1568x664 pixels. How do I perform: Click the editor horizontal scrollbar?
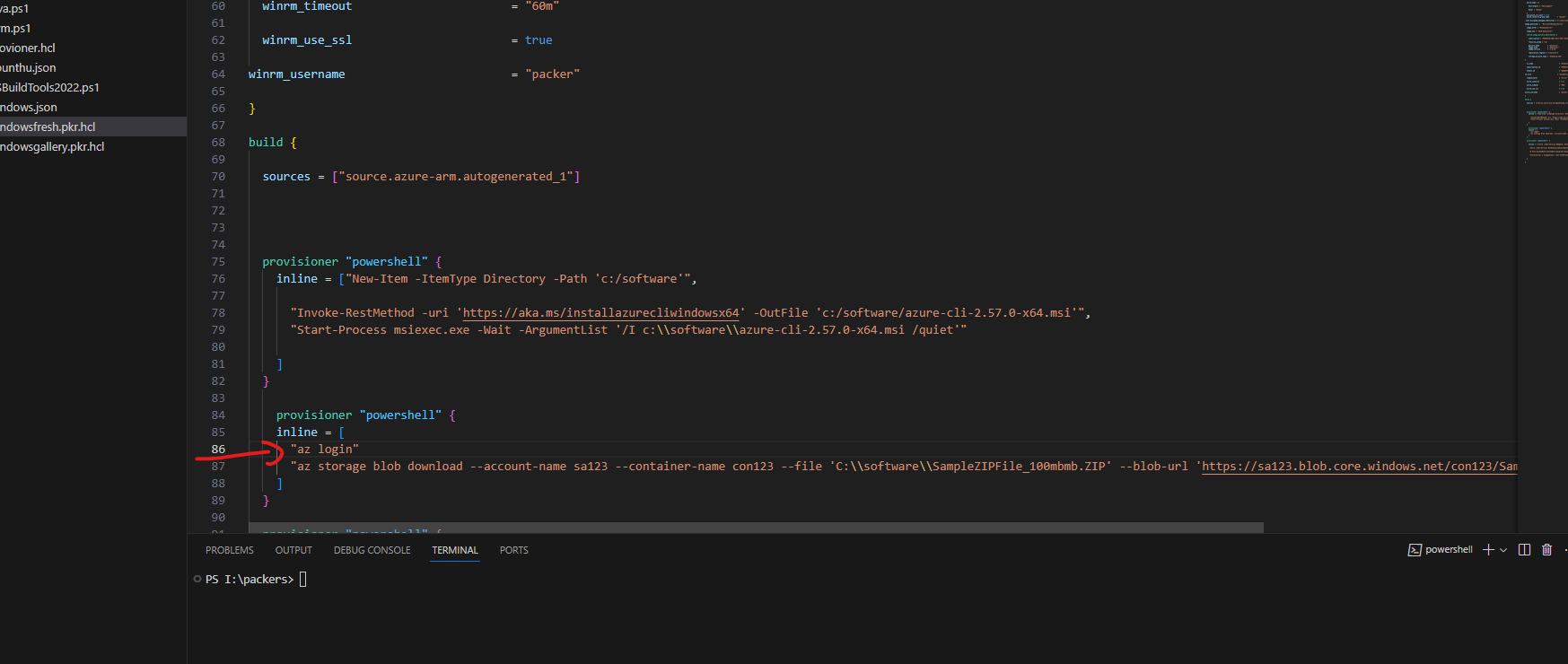tap(756, 528)
